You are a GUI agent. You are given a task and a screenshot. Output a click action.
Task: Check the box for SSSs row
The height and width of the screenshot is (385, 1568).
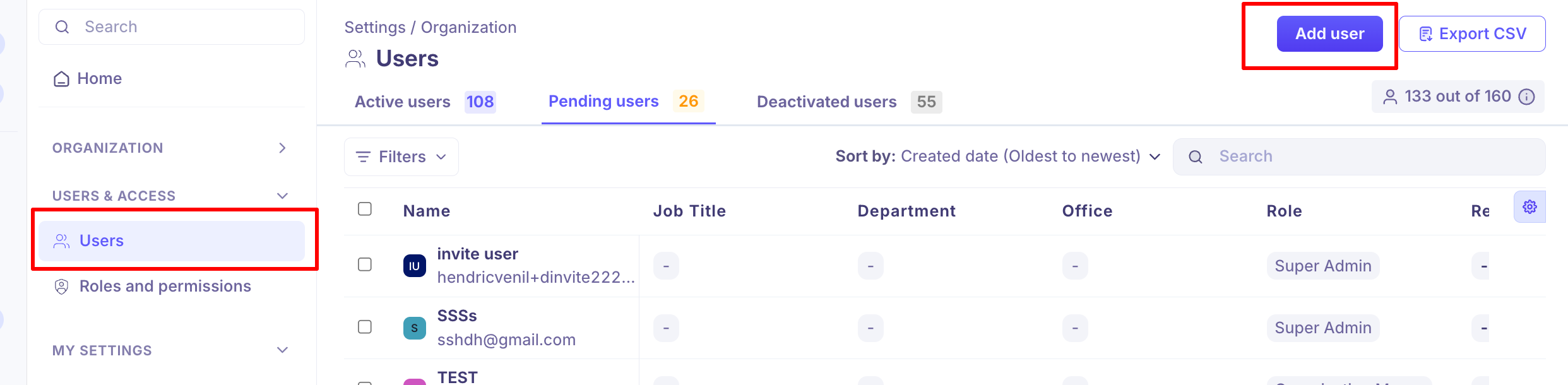pos(365,327)
